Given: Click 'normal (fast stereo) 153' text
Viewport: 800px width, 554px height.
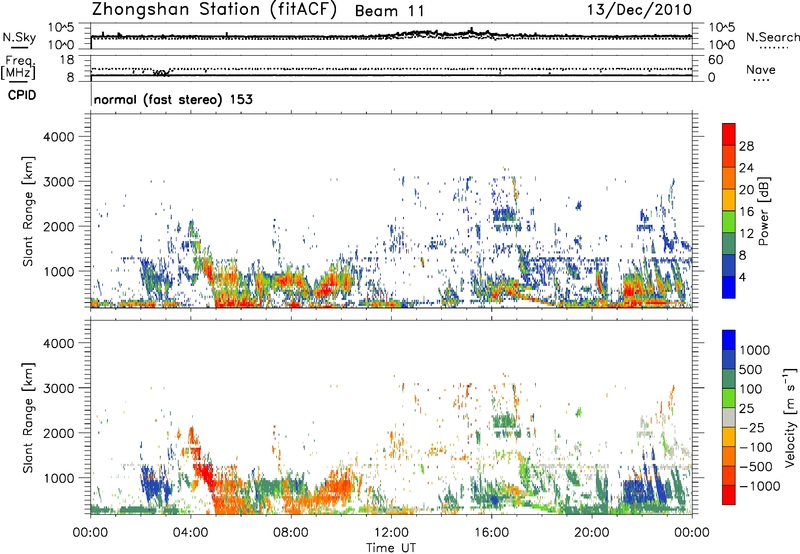Looking at the screenshot, I should pos(173,99).
